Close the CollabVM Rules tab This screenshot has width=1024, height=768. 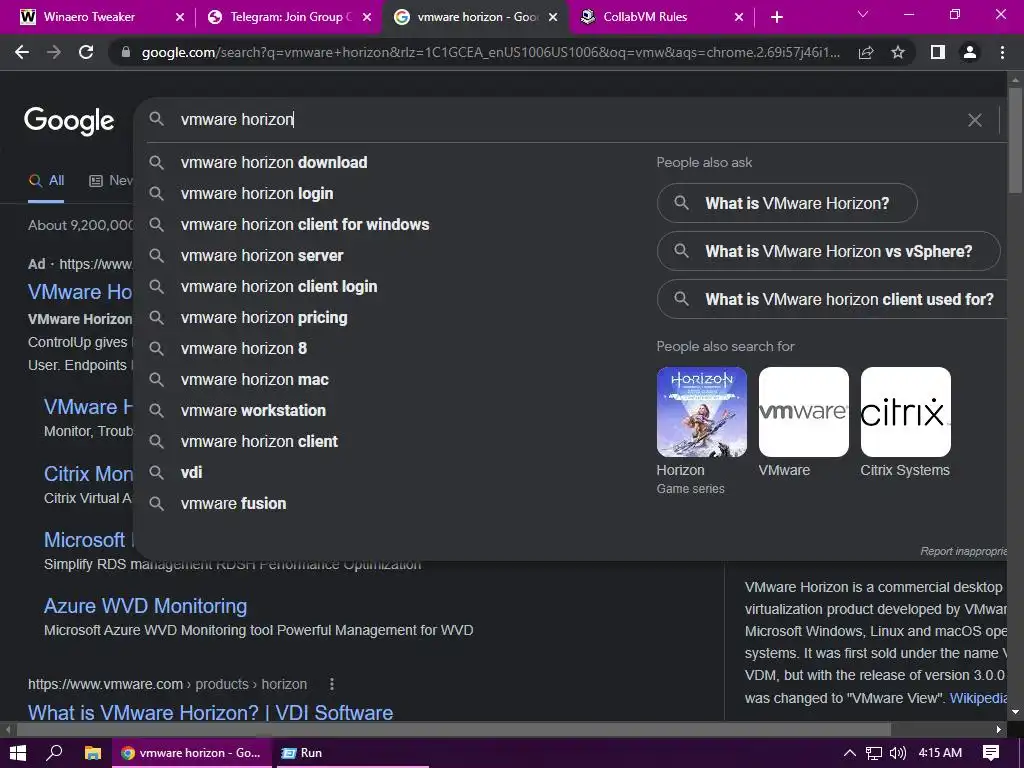pyautogui.click(x=739, y=17)
